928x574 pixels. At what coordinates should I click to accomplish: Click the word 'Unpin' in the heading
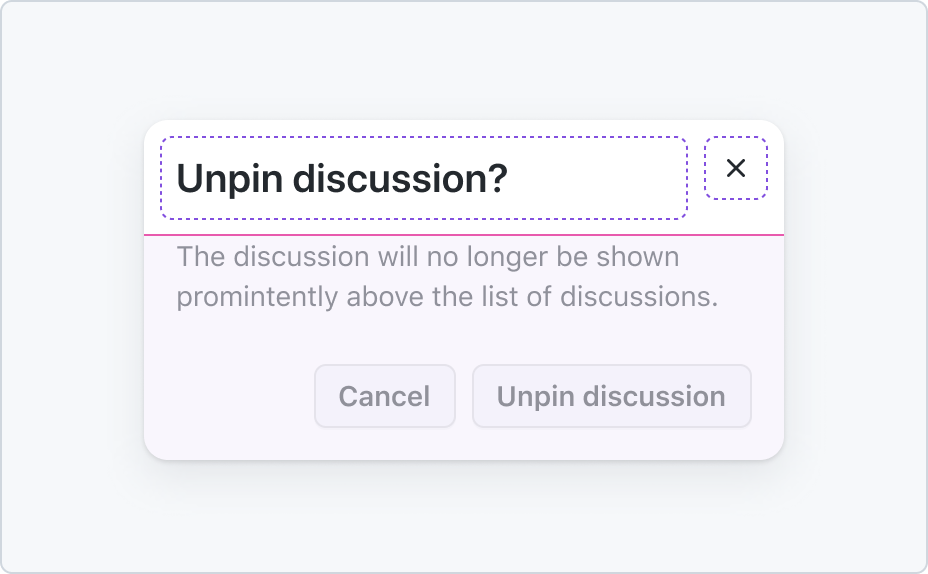coord(230,178)
